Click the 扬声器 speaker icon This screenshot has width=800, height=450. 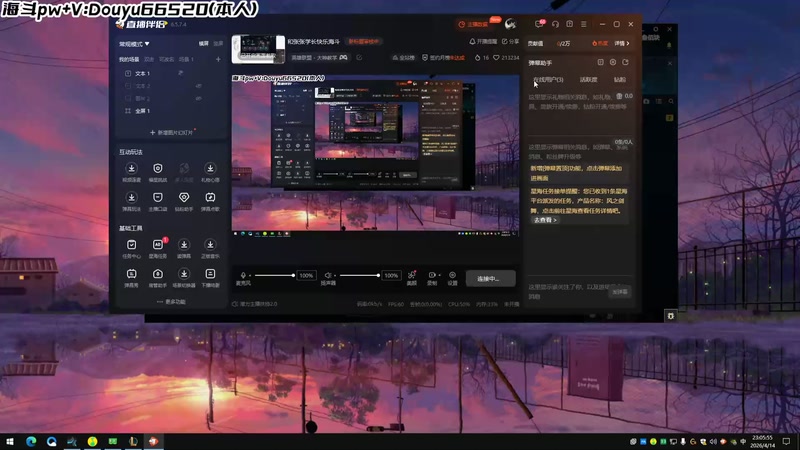click(328, 275)
